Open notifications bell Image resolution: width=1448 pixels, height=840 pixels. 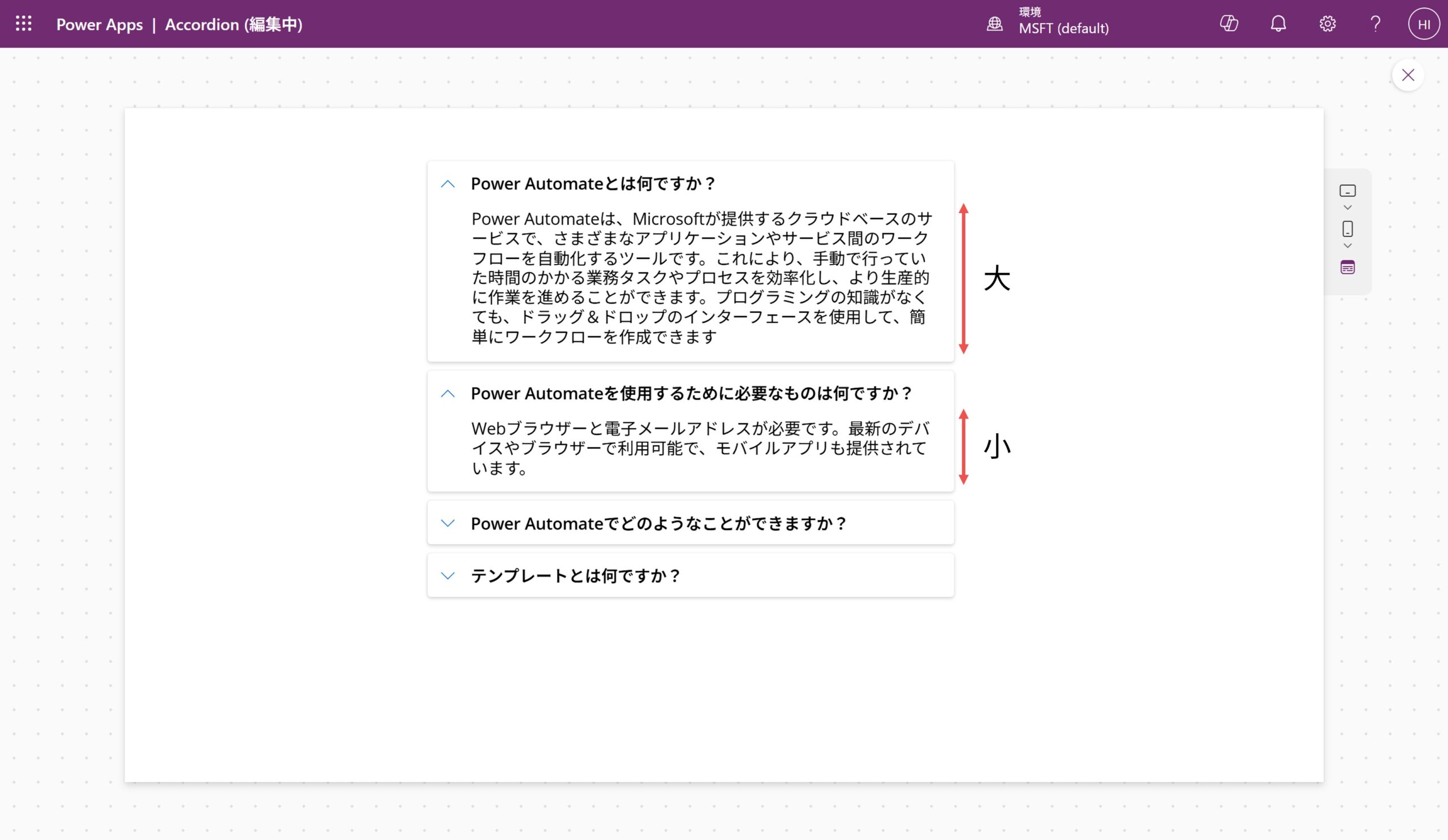1278,24
